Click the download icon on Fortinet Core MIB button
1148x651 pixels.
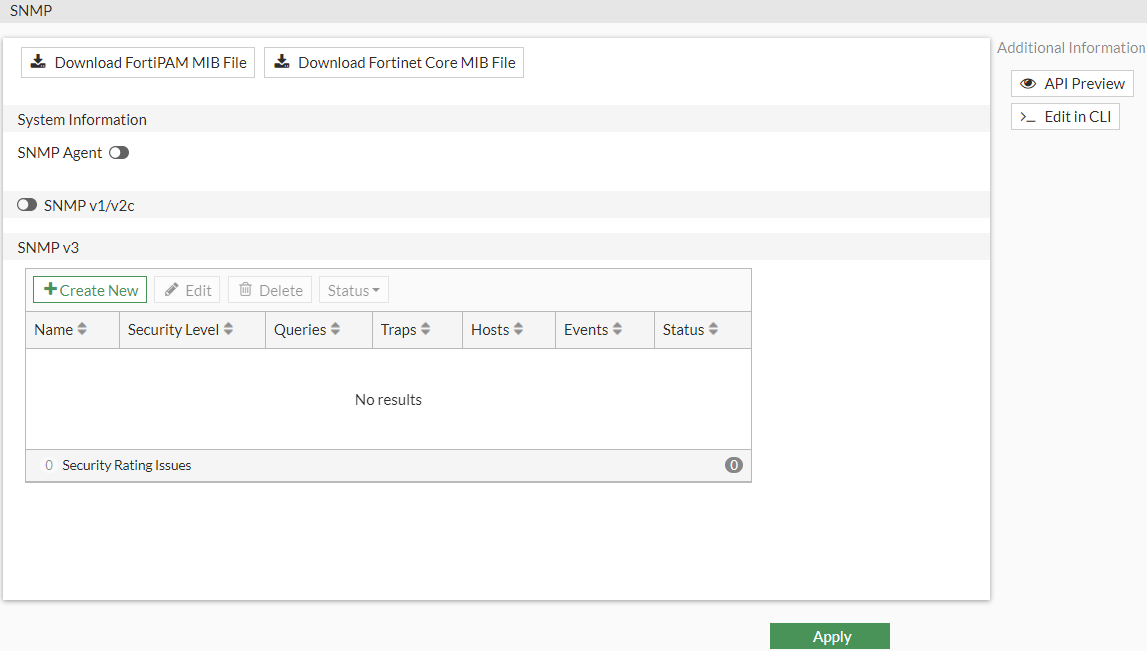(282, 62)
